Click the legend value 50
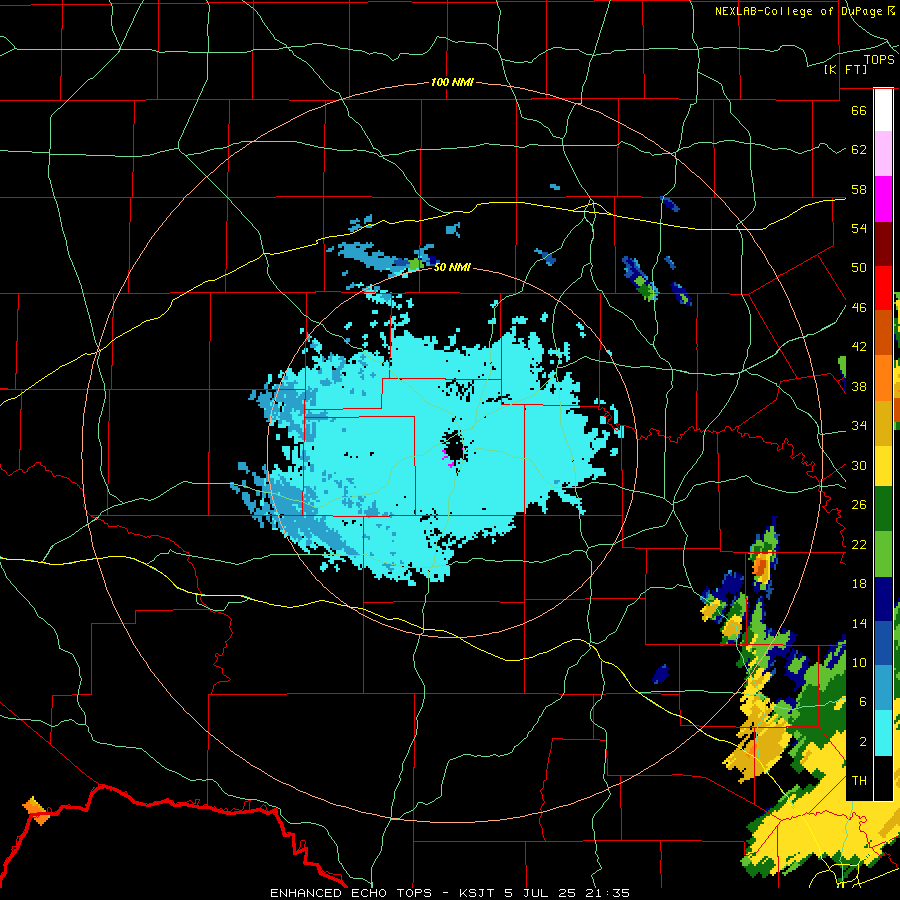 tap(859, 267)
